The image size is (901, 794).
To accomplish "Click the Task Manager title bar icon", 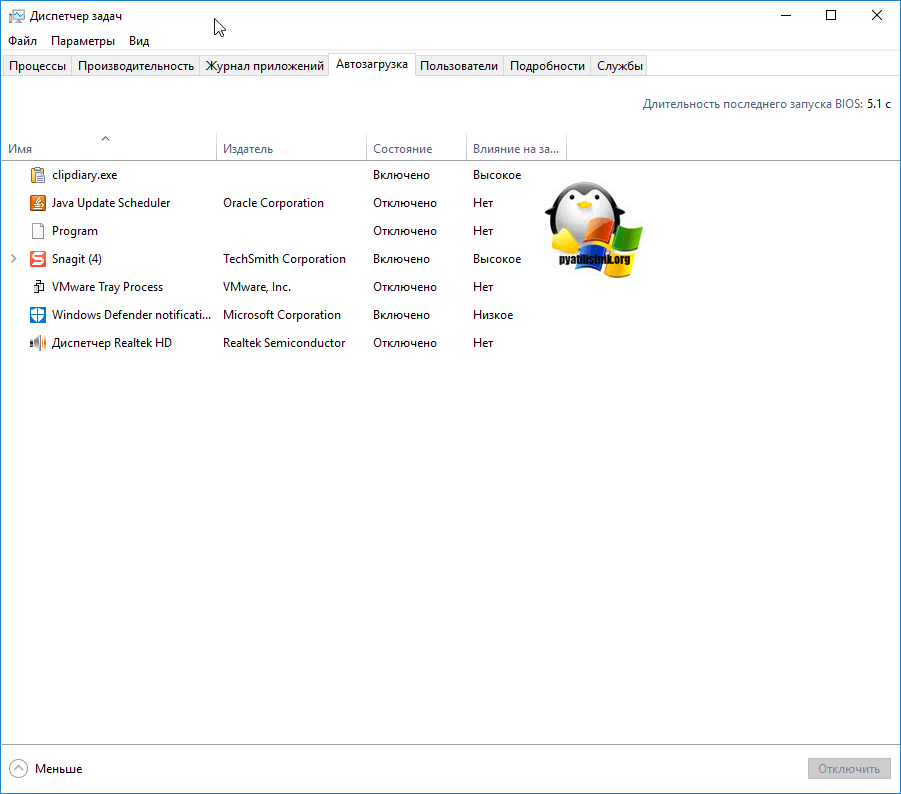I will pos(16,16).
